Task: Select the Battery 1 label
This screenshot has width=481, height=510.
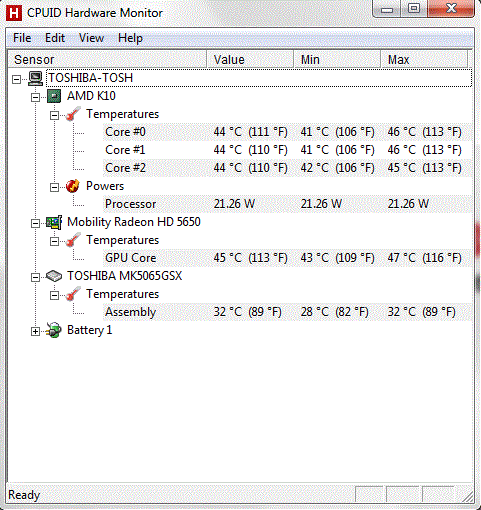Action: coord(89,330)
